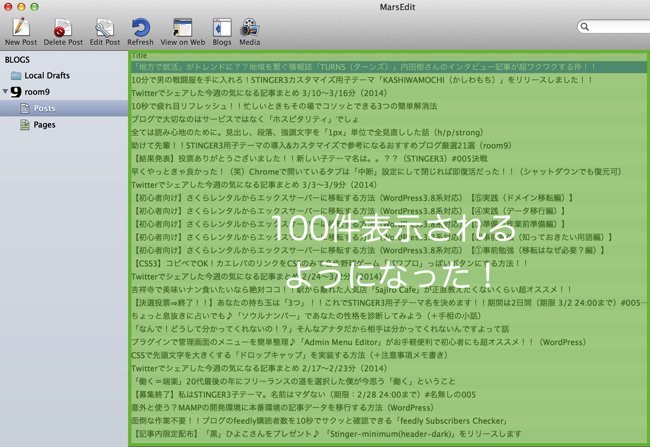
Task: Select post beginning ブログで大切なのは
Action: pyautogui.click(x=388, y=119)
